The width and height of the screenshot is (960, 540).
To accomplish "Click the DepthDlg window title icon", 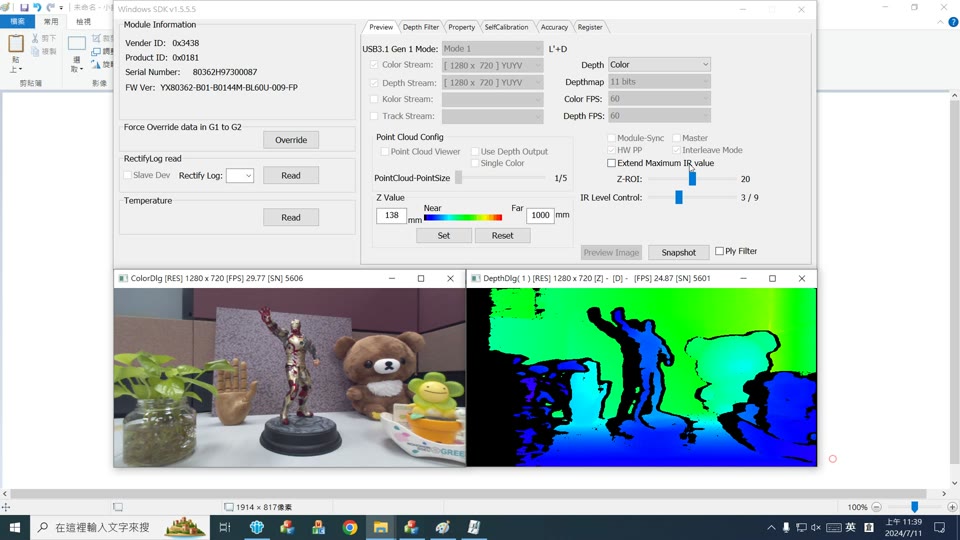I will [476, 278].
